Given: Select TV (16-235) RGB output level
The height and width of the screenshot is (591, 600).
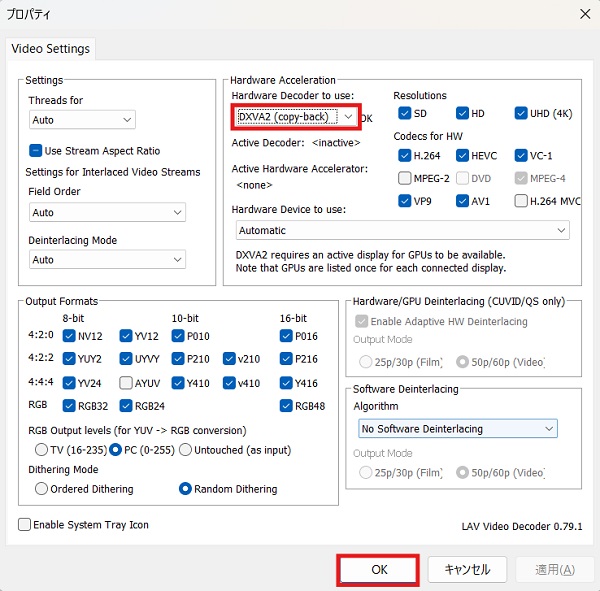Looking at the screenshot, I should point(42,449).
